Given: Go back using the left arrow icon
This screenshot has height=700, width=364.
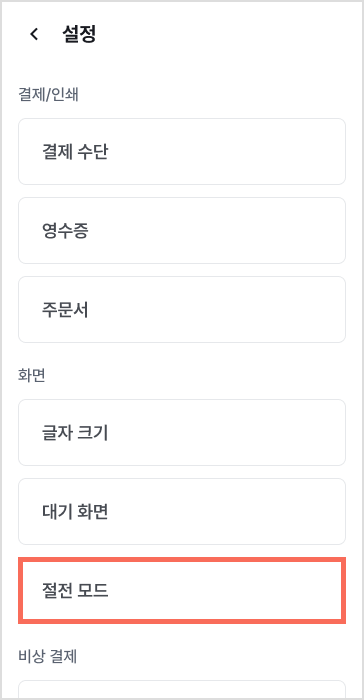Looking at the screenshot, I should [x=34, y=34].
